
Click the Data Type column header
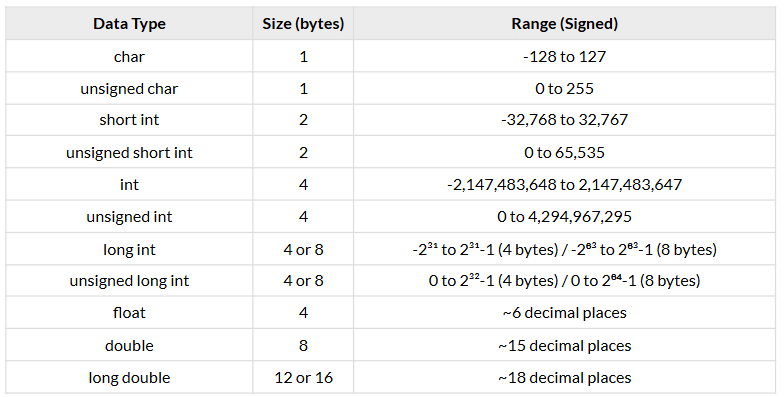[x=129, y=24]
